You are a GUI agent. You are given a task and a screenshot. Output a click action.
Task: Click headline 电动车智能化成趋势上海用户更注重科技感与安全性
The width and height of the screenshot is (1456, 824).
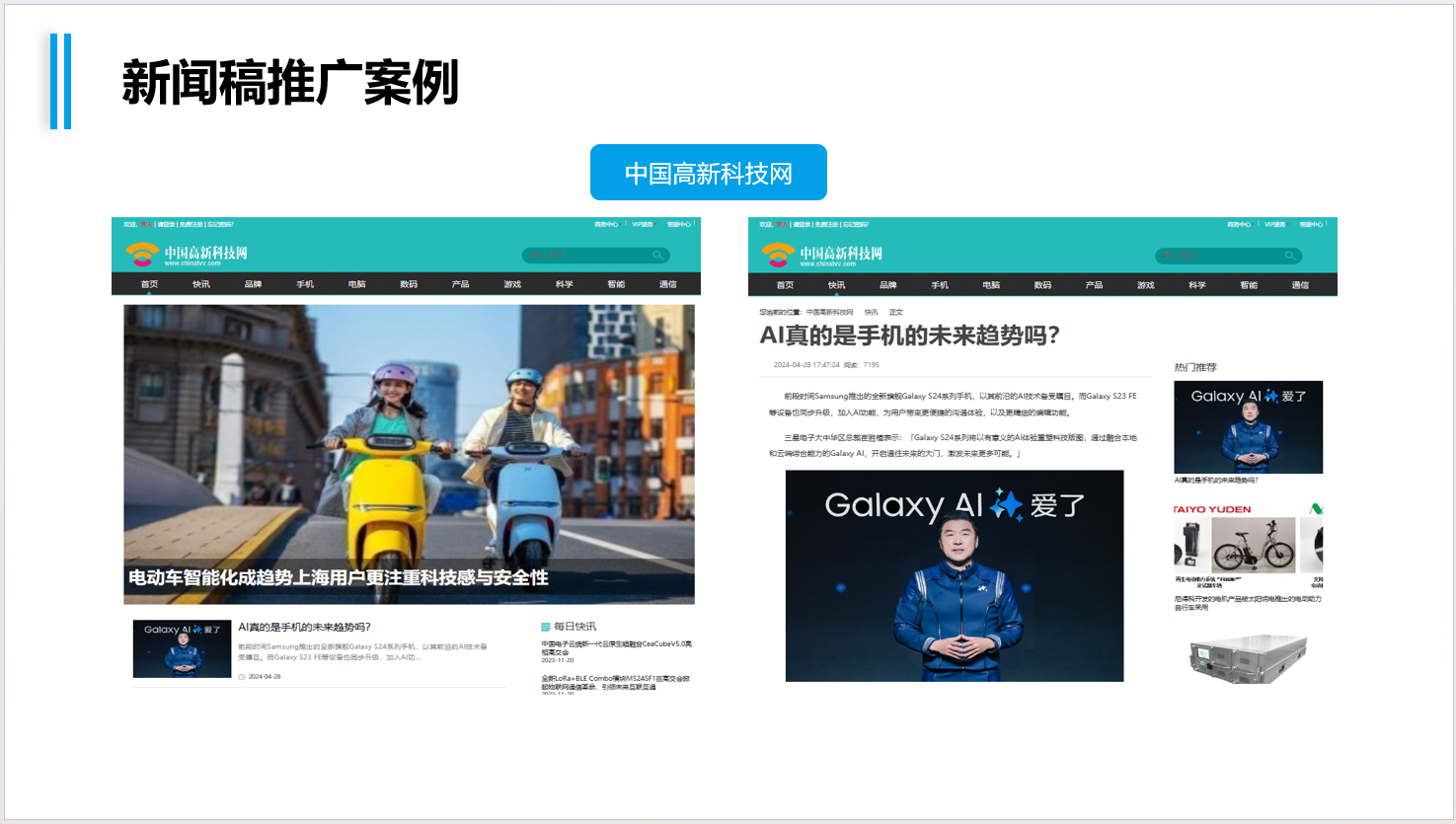point(338,577)
